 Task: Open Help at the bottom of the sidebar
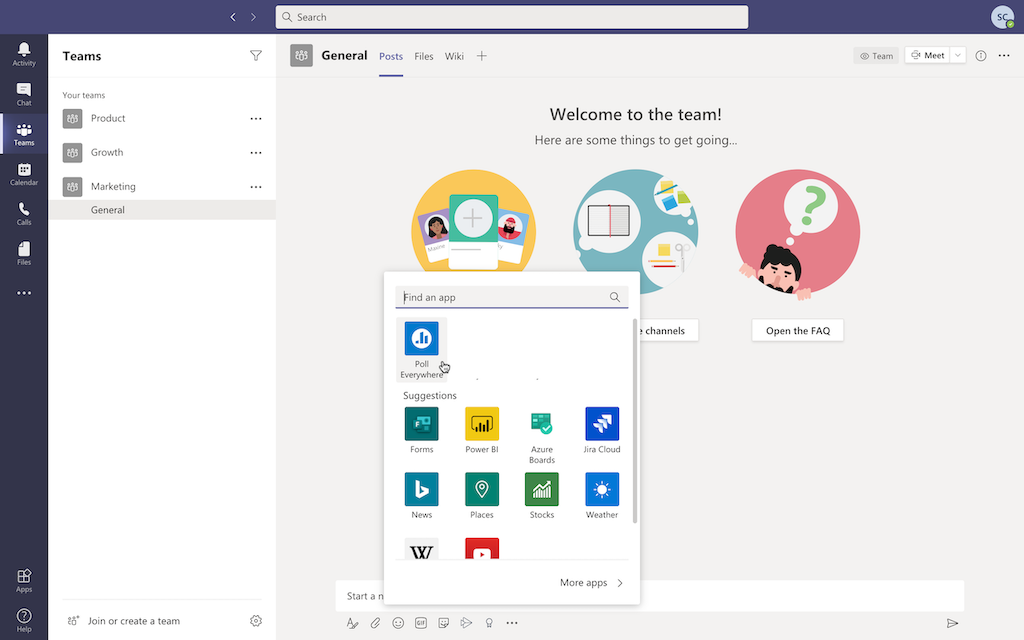[x=24, y=620]
